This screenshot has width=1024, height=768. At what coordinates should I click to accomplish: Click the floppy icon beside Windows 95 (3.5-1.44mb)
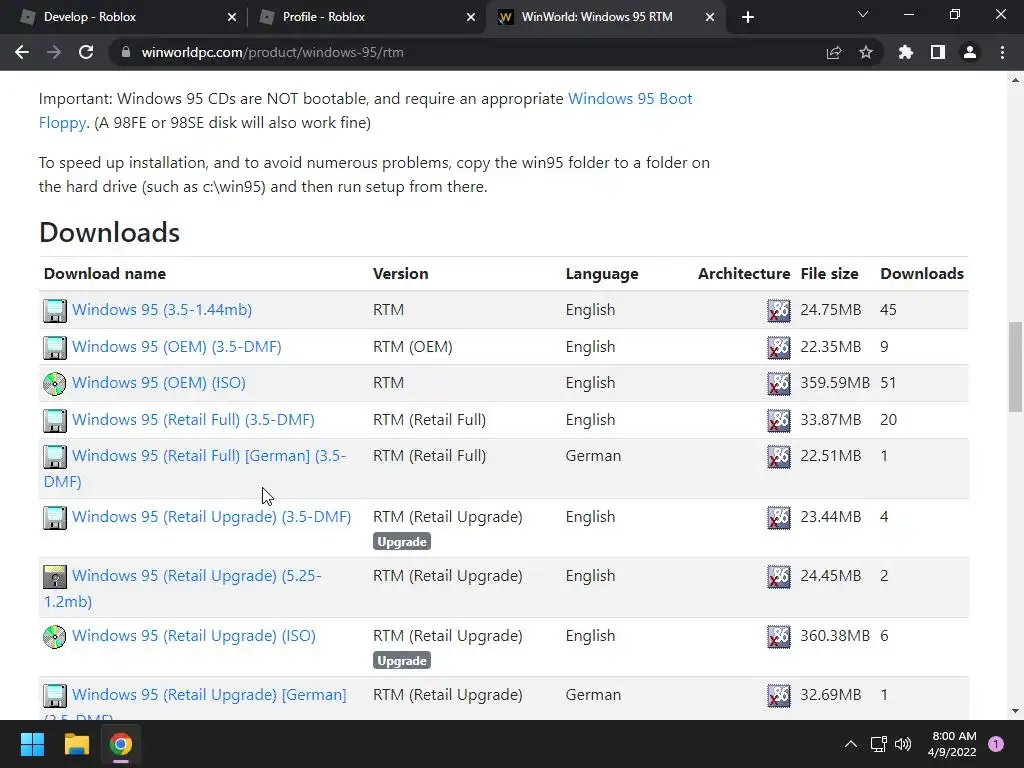pos(55,310)
